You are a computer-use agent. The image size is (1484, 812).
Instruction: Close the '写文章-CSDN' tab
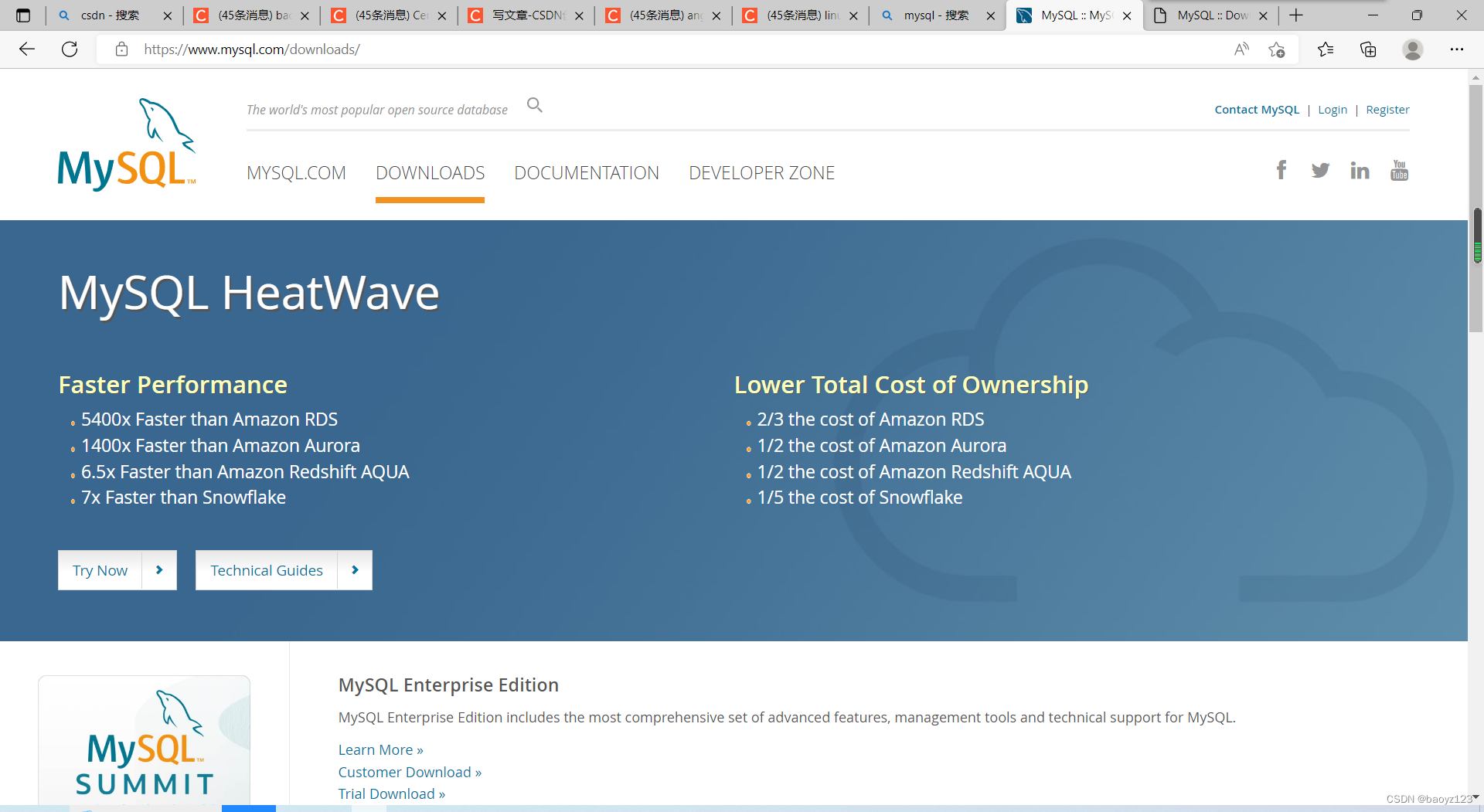tap(579, 15)
